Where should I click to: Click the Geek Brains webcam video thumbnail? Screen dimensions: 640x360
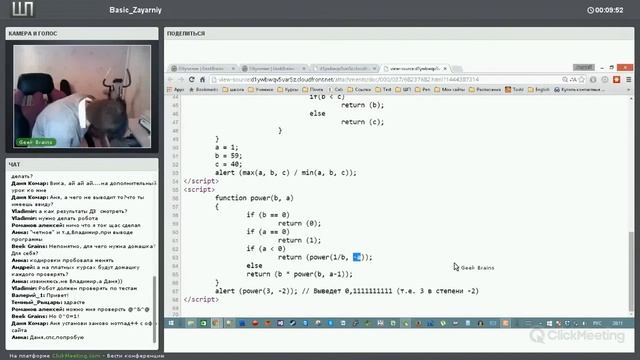(x=82, y=96)
